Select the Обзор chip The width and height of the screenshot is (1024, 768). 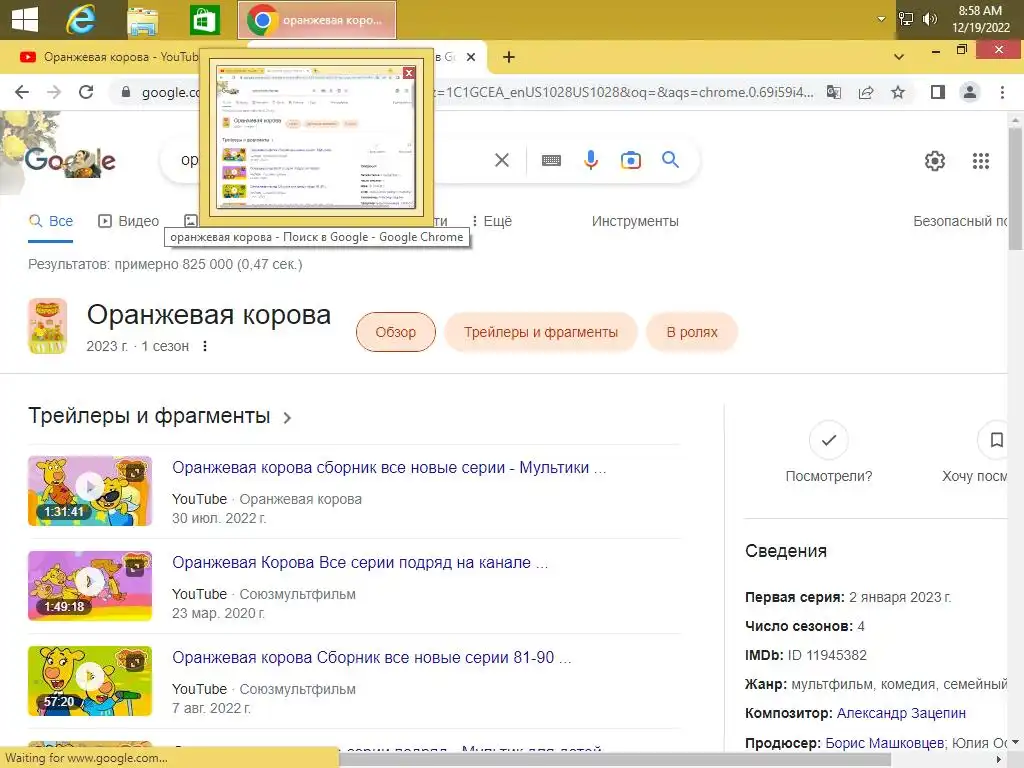click(x=396, y=332)
